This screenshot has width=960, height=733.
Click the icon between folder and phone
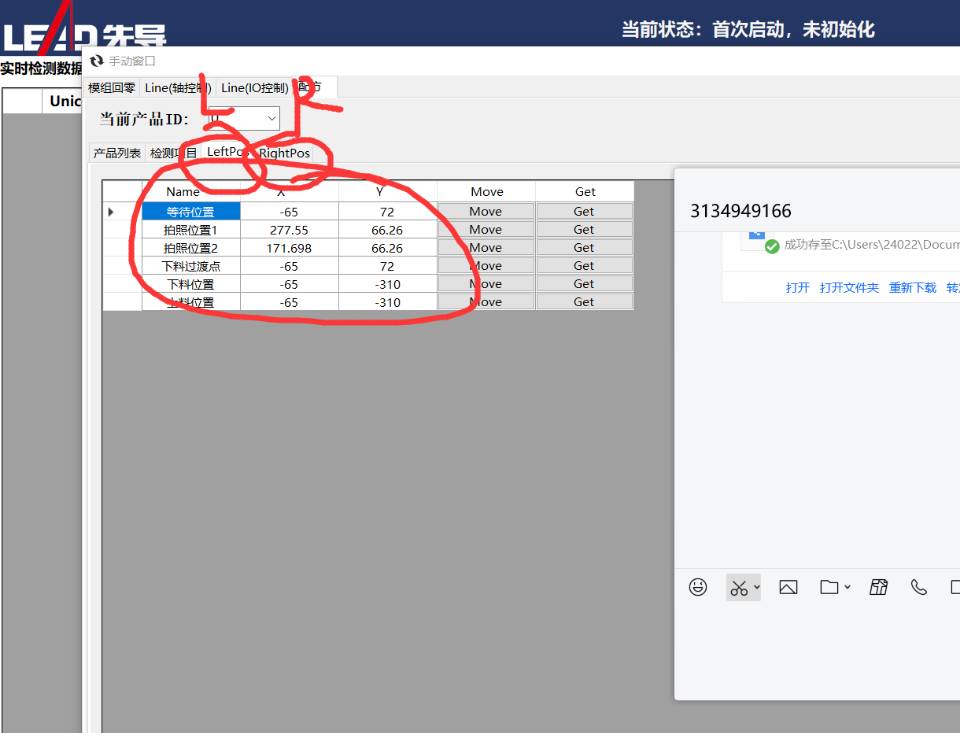[878, 588]
